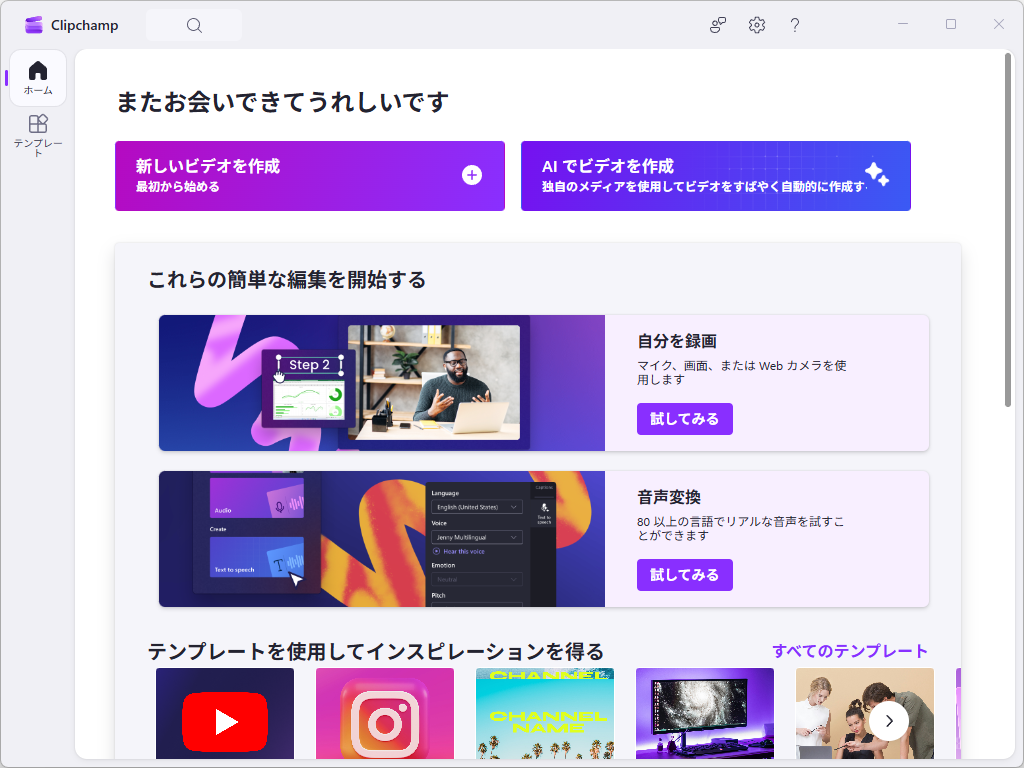Viewport: 1024px width, 768px height.
Task: Click the 自分を録画 heading text
Action: 677,341
